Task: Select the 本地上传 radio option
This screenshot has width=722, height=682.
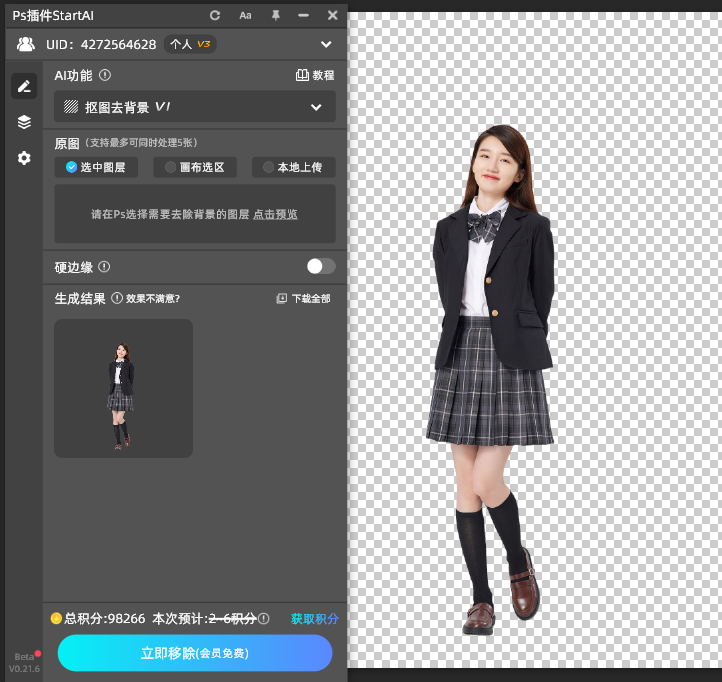Action: (x=293, y=168)
